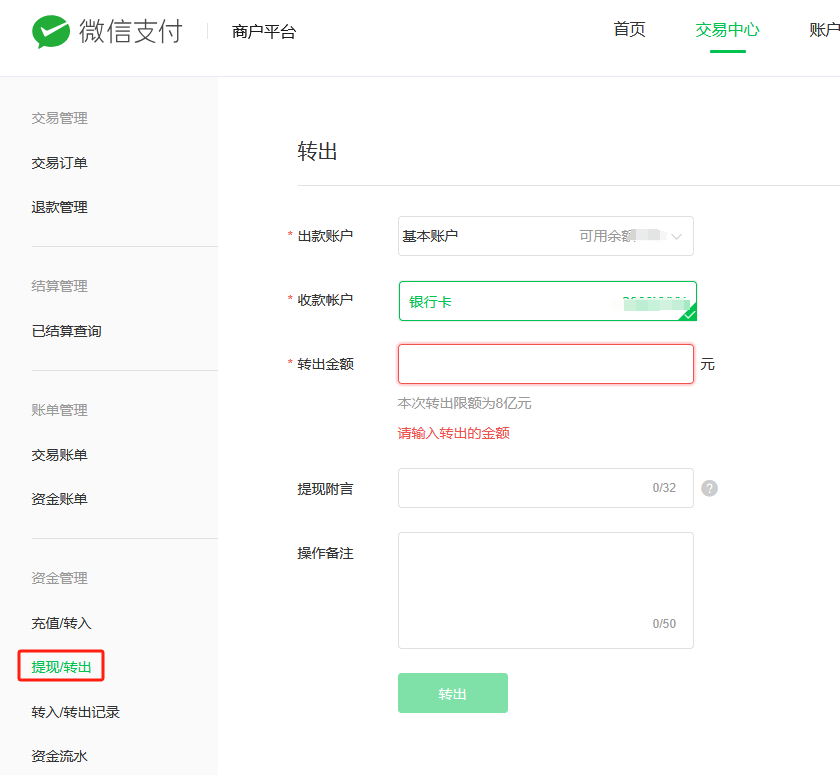Viewport: 840px width, 775px height.
Task: Select 提现/转出 withdrawal menu item
Action: [60, 666]
